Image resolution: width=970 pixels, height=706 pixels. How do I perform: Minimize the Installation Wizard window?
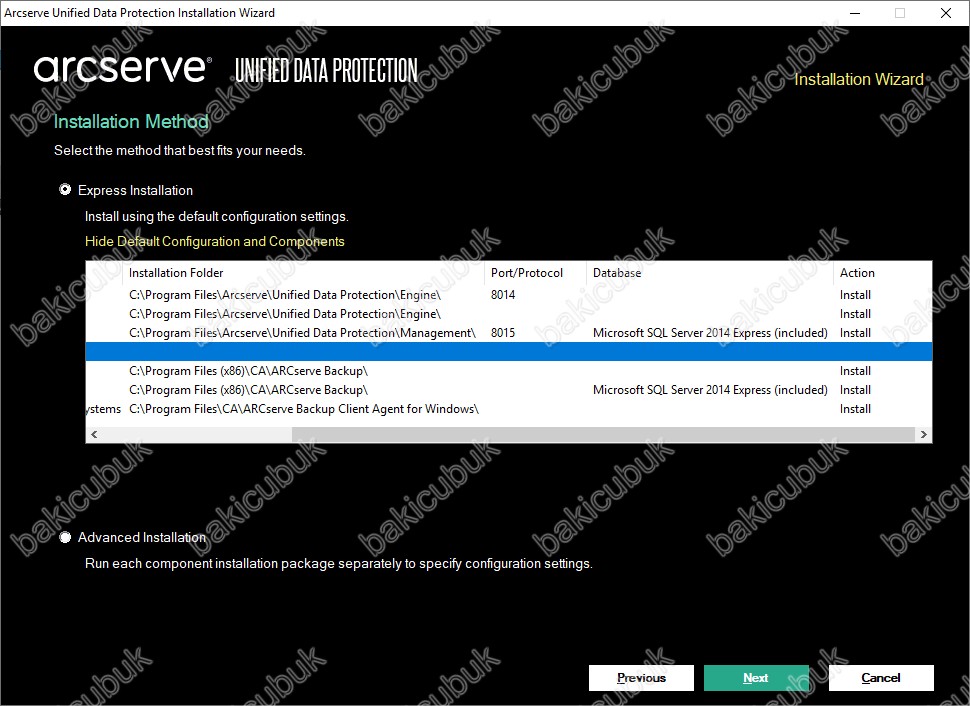pos(855,13)
